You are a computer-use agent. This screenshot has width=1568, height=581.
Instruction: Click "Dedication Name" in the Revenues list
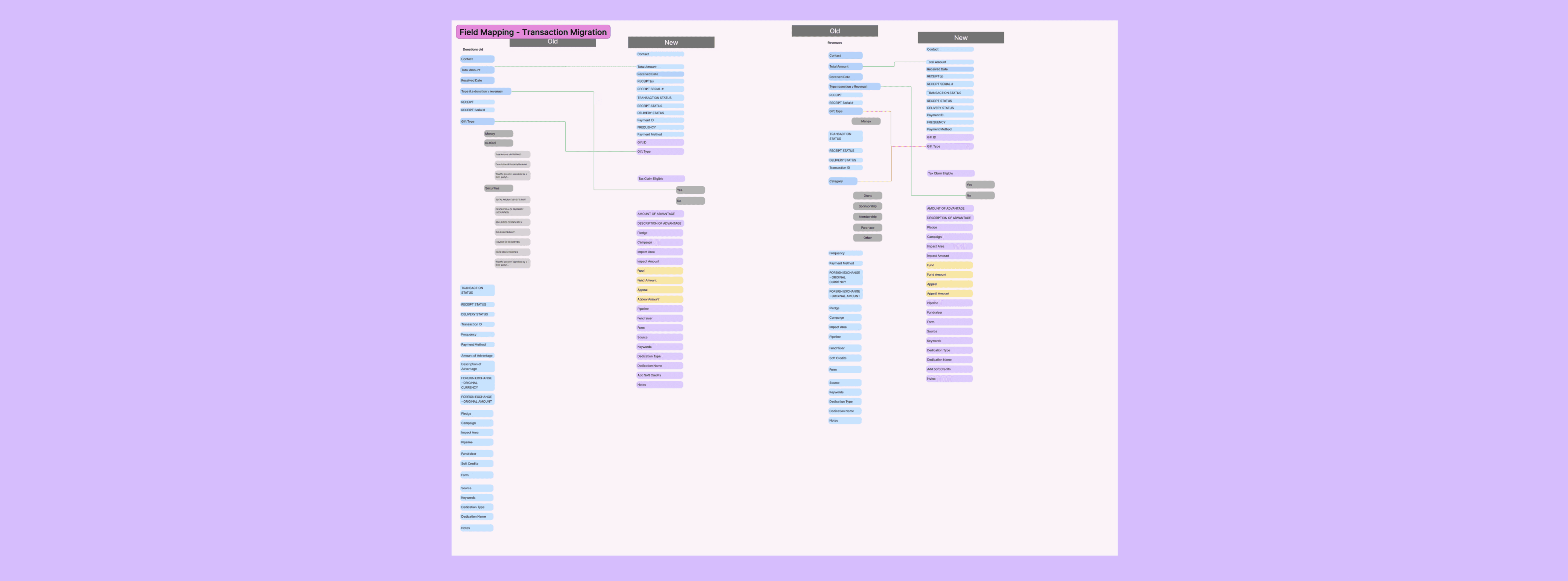click(x=845, y=411)
